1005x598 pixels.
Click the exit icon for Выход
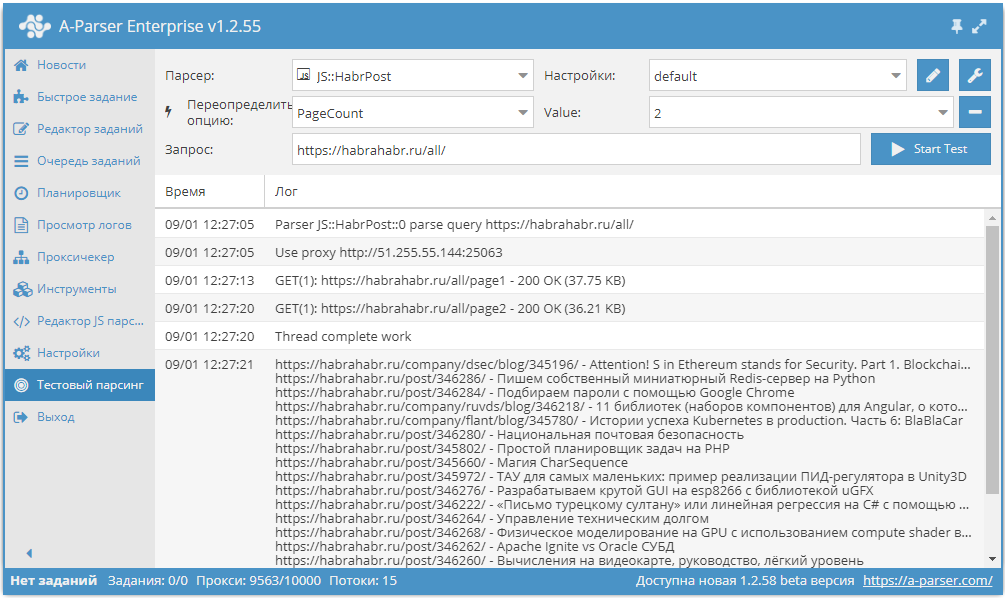coord(21,417)
